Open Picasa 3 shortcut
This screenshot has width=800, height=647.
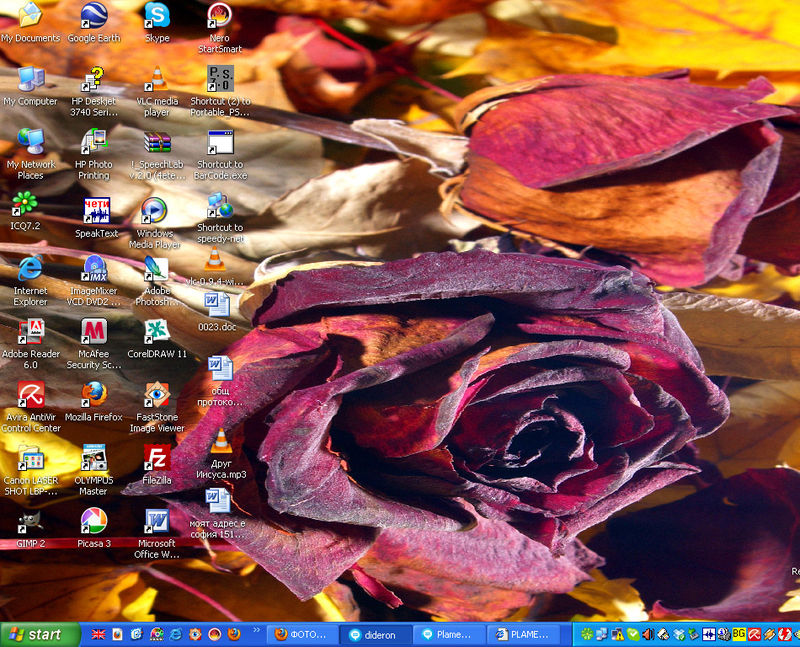pyautogui.click(x=93, y=520)
